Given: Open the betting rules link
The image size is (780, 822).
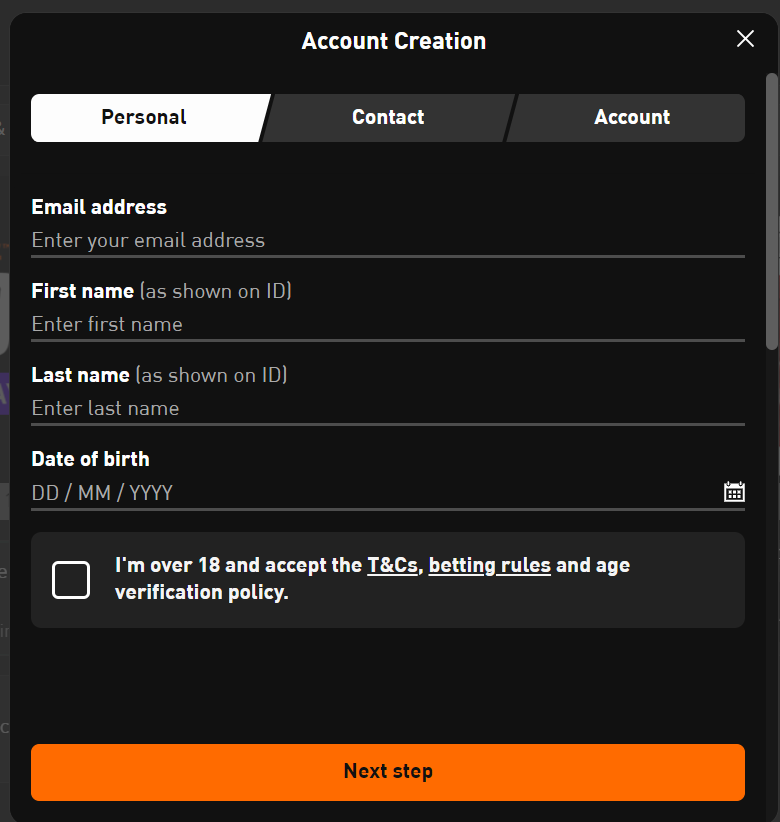Looking at the screenshot, I should pyautogui.click(x=490, y=565).
